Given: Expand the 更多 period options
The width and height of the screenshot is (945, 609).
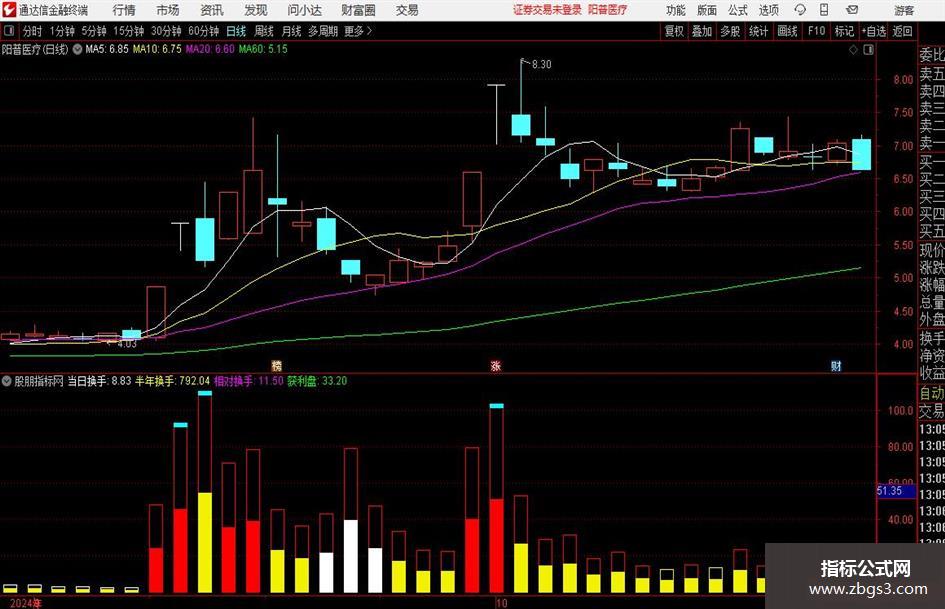Looking at the screenshot, I should (x=358, y=31).
